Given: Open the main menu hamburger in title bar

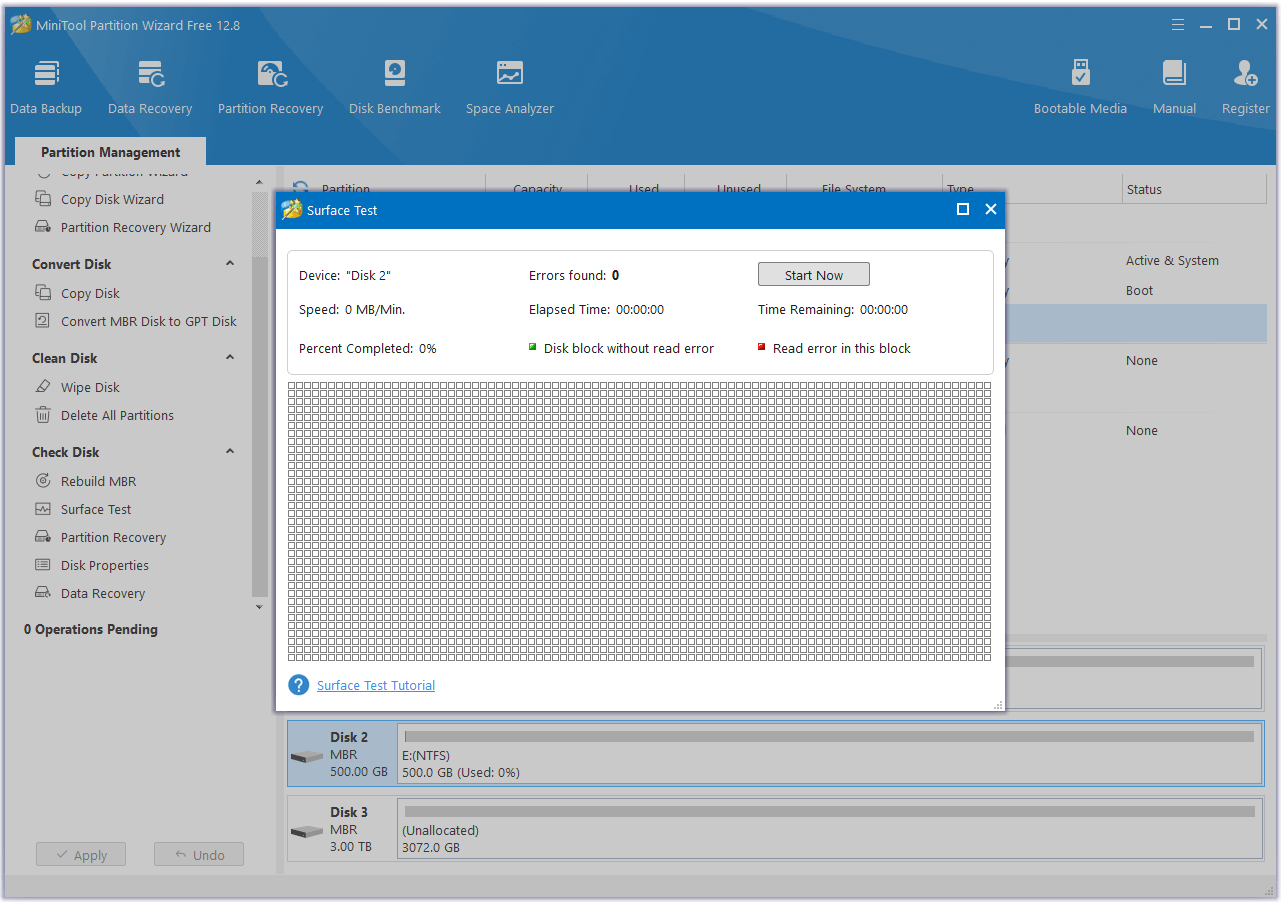Looking at the screenshot, I should [x=1179, y=24].
